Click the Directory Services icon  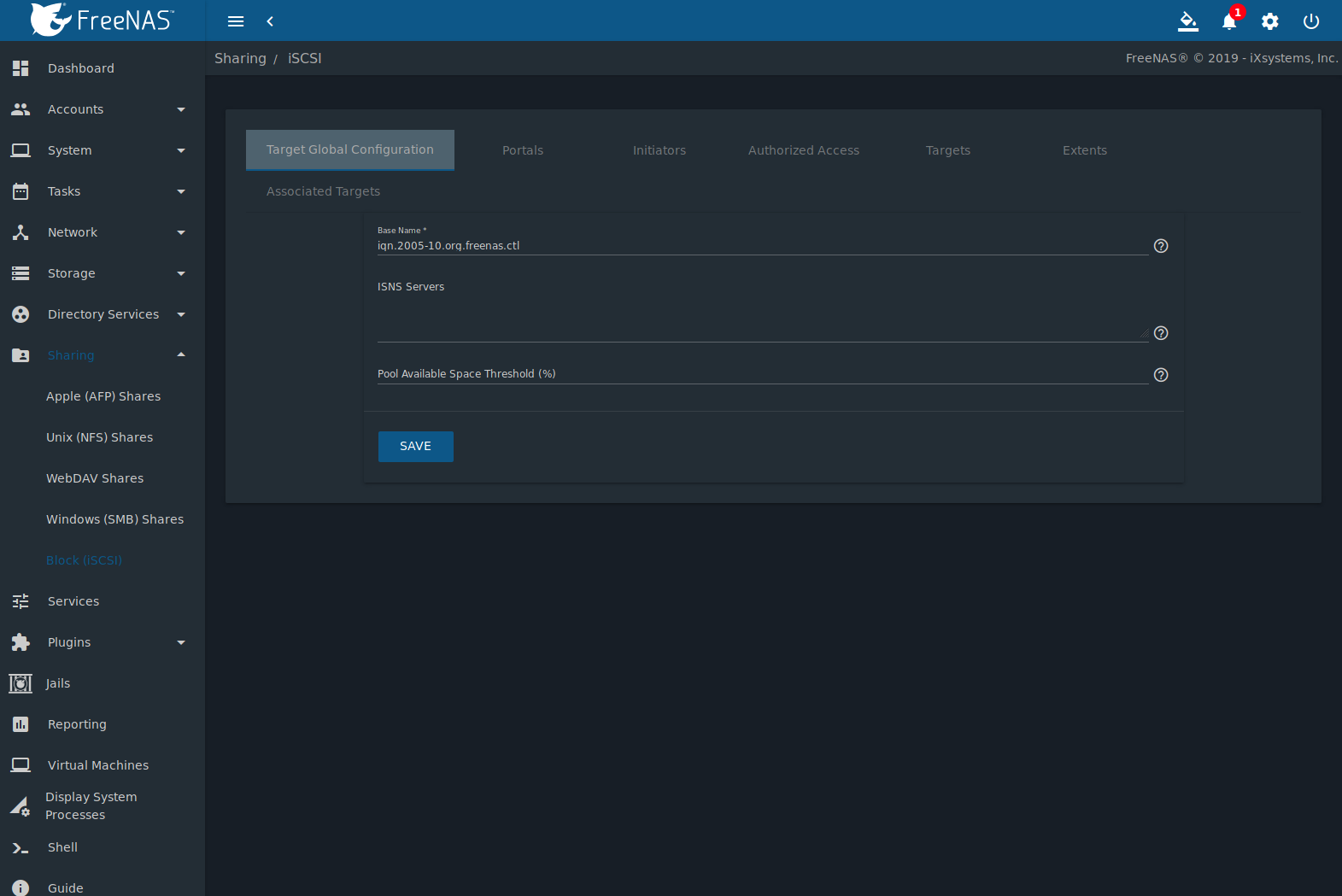[x=21, y=314]
